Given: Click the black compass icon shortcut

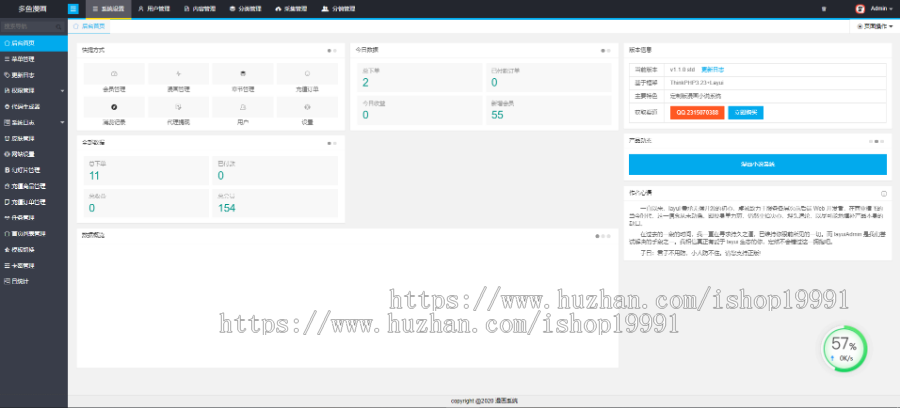Looking at the screenshot, I should (114, 107).
